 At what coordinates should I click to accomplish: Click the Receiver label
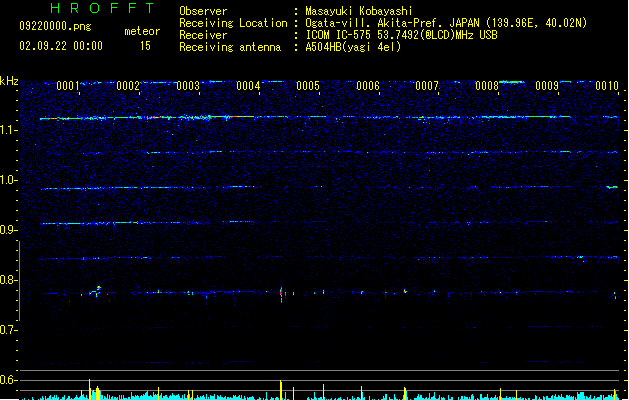pyautogui.click(x=203, y=35)
